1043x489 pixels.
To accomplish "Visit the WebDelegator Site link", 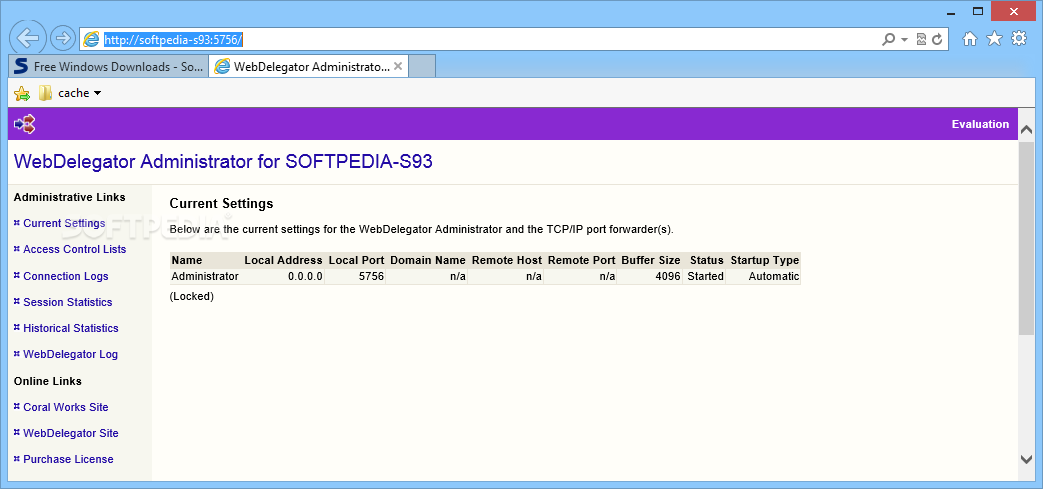I will click(x=71, y=433).
